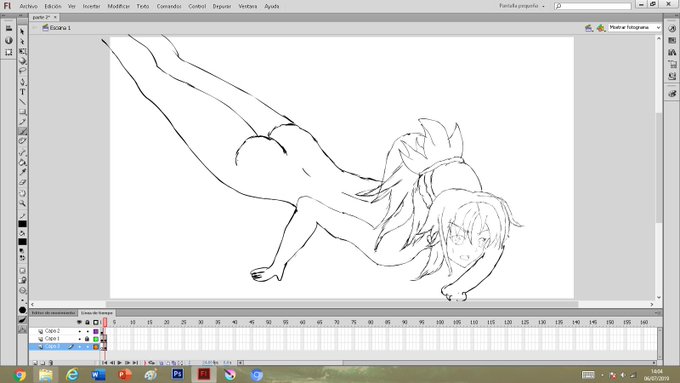Viewport: 680px width, 383px height.
Task: Go to first frame
Action: click(105, 363)
